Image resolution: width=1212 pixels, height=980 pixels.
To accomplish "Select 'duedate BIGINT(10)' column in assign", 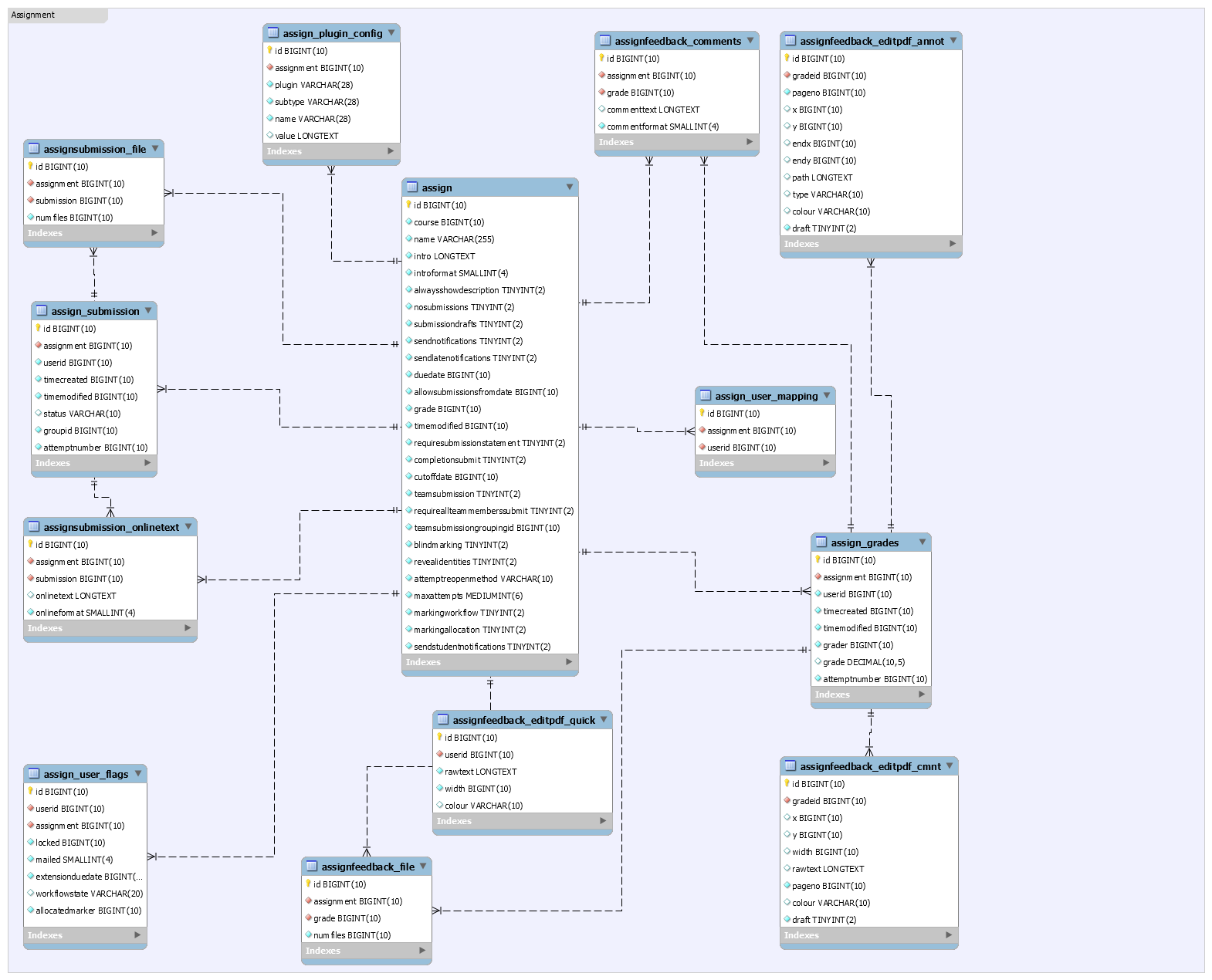I will coord(490,375).
